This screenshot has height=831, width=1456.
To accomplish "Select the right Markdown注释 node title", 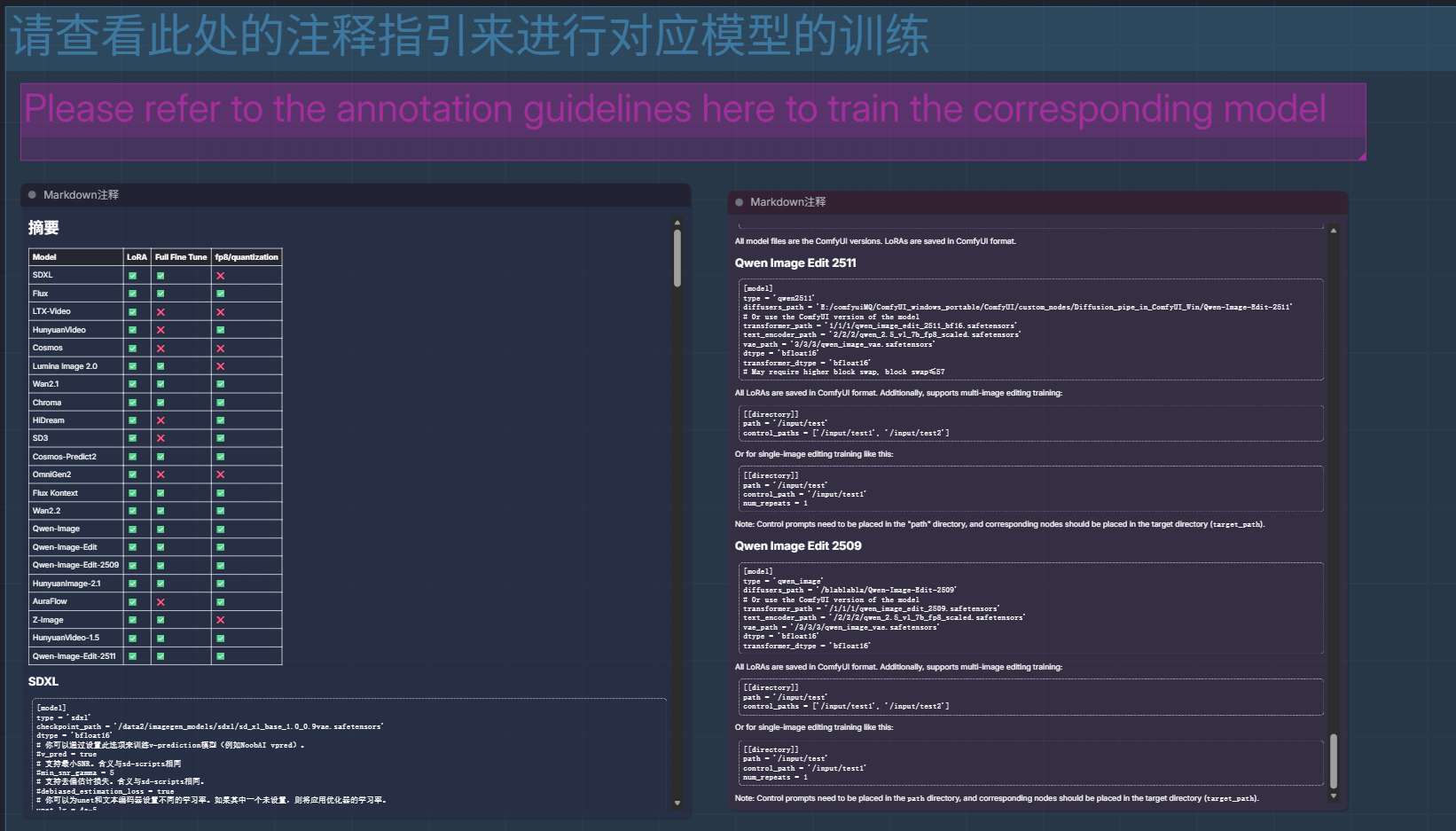I will click(x=787, y=202).
